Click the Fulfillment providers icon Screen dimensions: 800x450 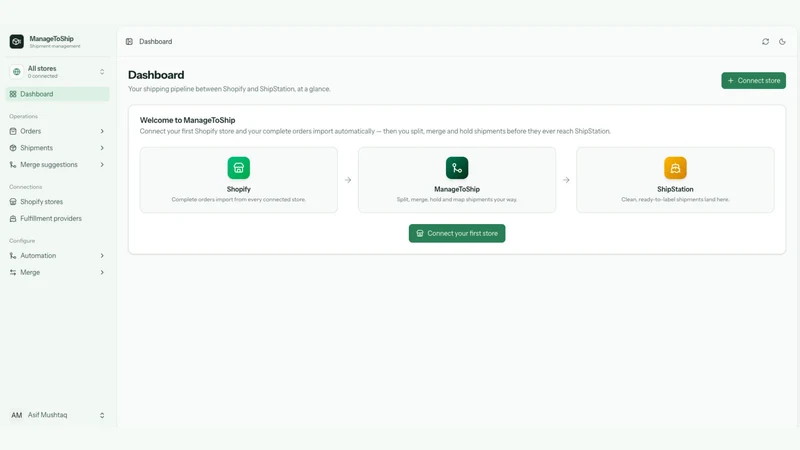[x=13, y=218]
